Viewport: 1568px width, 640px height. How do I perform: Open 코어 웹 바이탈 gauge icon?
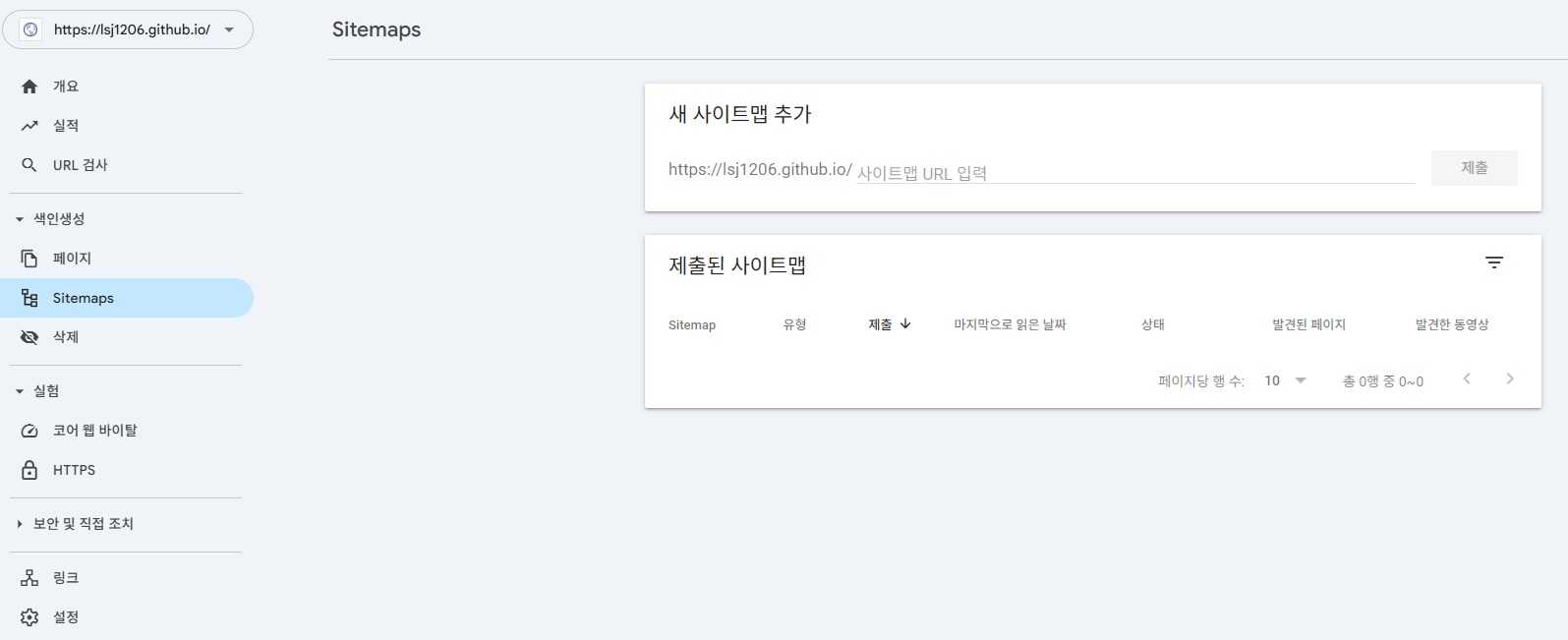[x=29, y=431]
